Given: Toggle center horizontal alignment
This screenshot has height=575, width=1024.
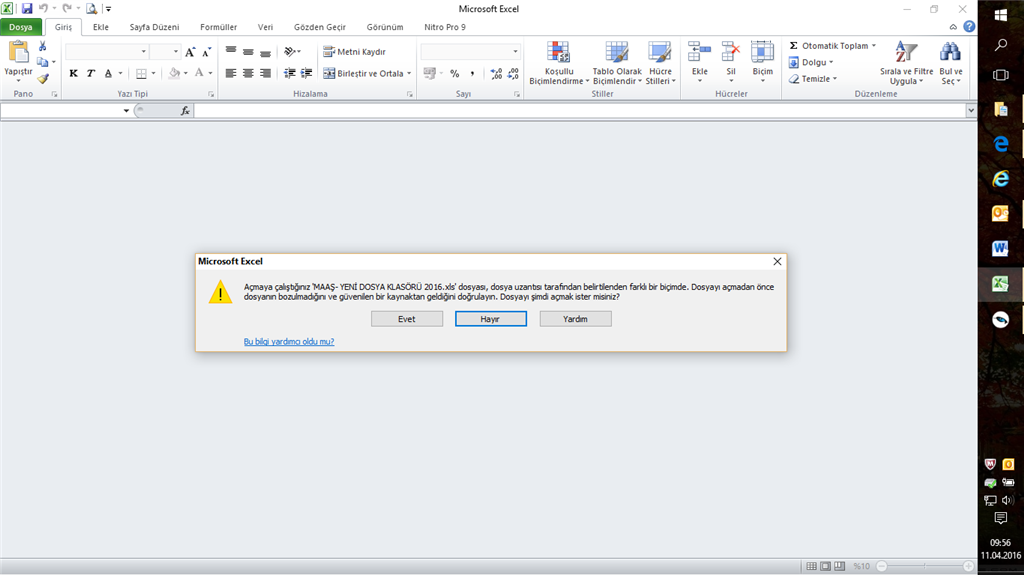Looking at the screenshot, I should point(248,73).
